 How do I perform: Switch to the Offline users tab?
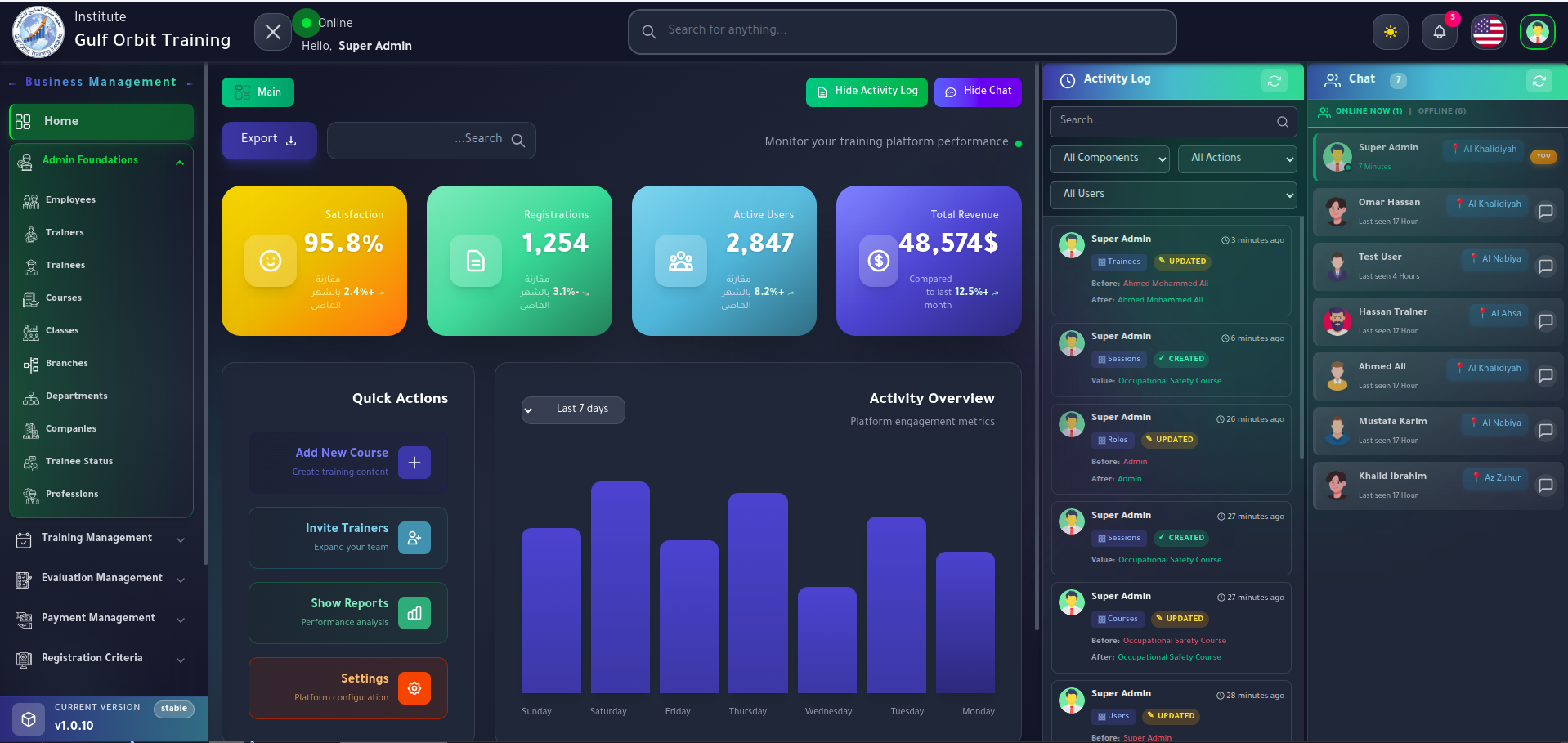pyautogui.click(x=1441, y=111)
